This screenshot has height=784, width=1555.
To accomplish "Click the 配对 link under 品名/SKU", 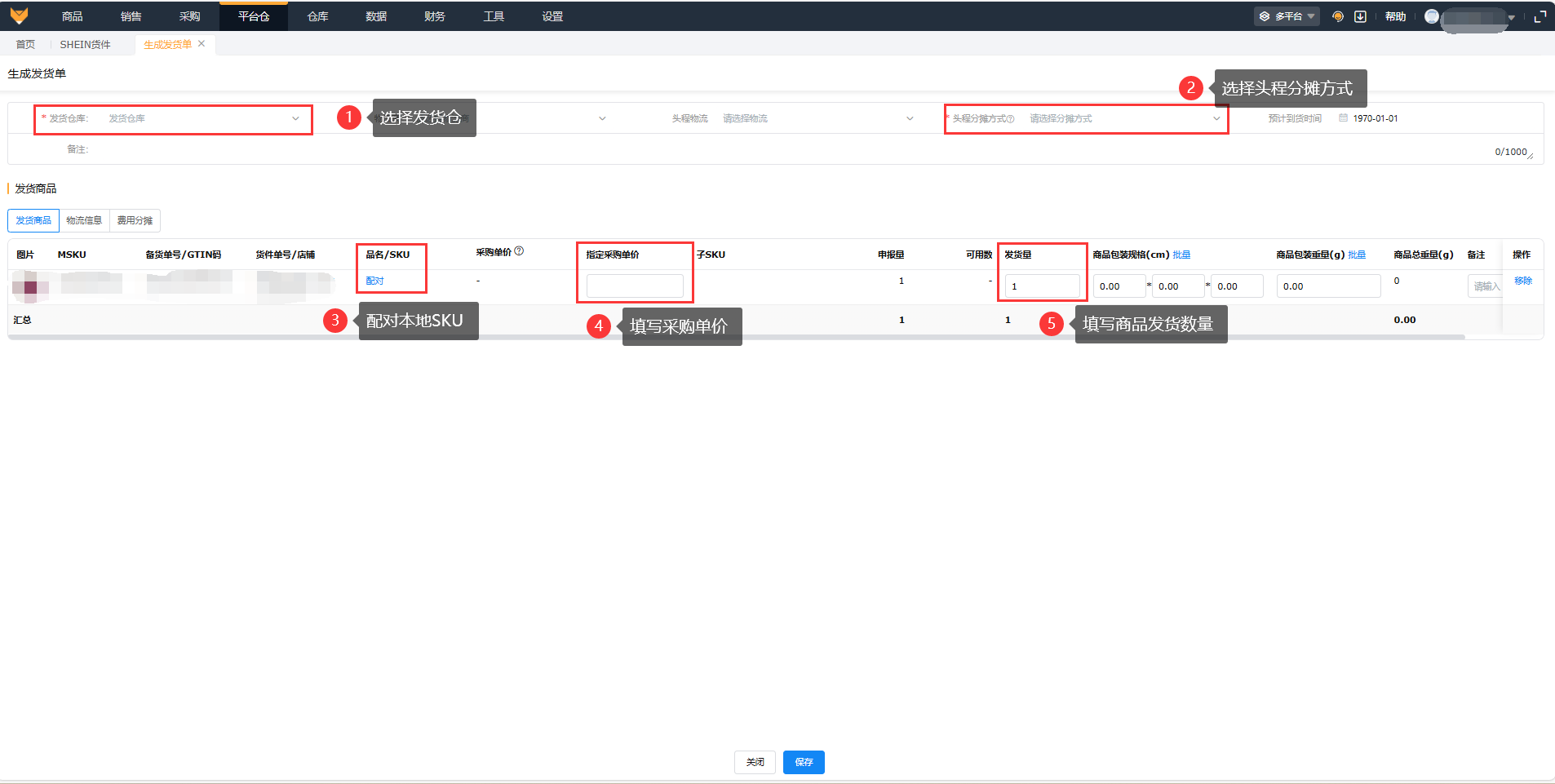I will tap(374, 281).
